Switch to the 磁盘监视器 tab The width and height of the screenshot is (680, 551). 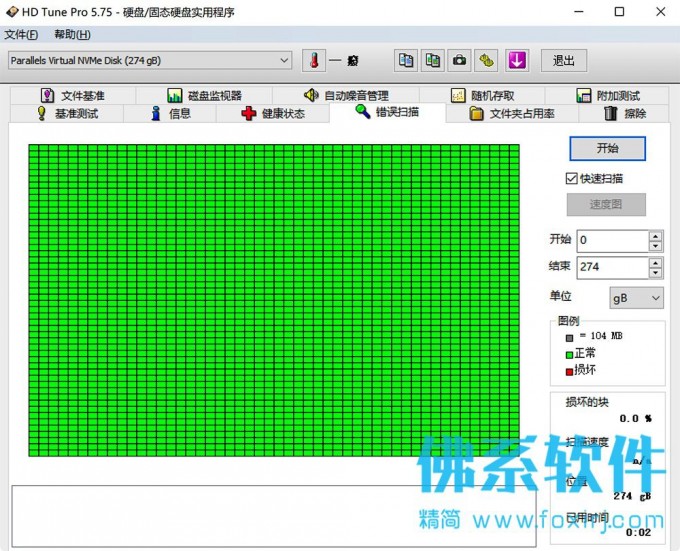204,95
